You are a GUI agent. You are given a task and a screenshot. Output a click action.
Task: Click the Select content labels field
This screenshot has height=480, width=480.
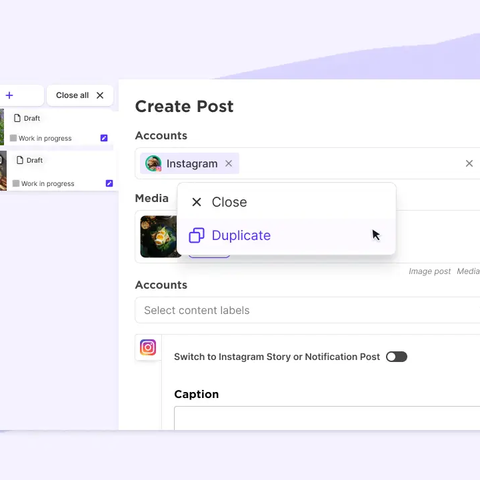307,310
